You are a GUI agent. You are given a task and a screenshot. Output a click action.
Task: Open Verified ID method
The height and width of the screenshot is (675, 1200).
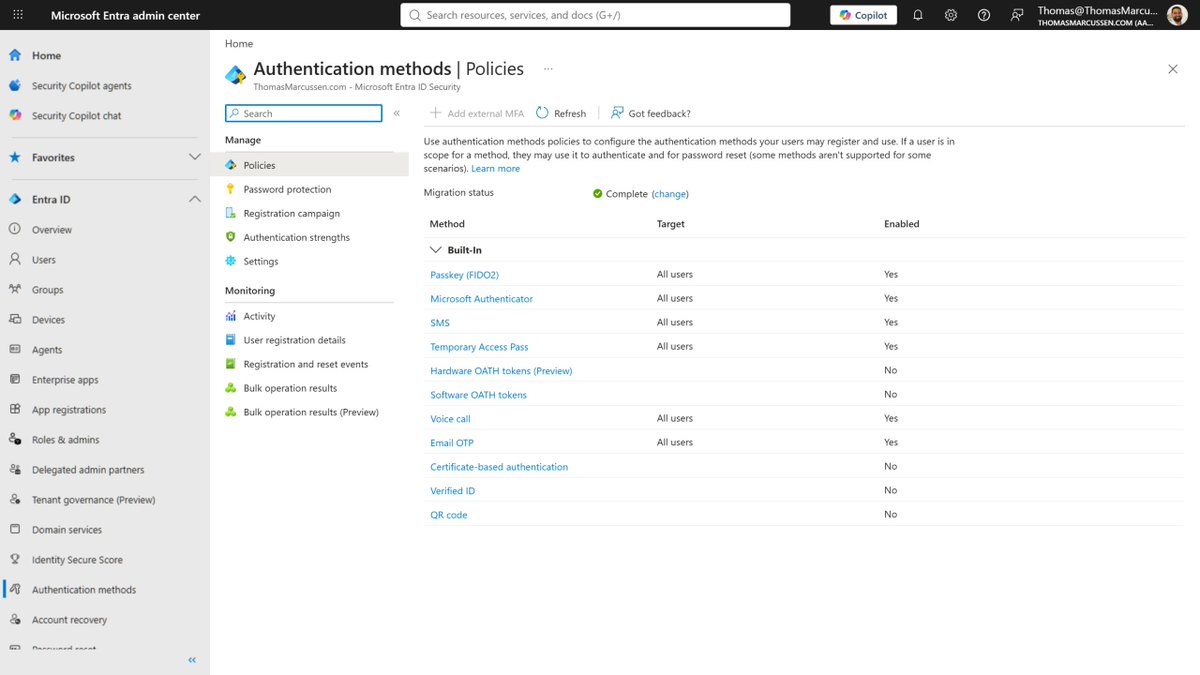[x=453, y=490]
